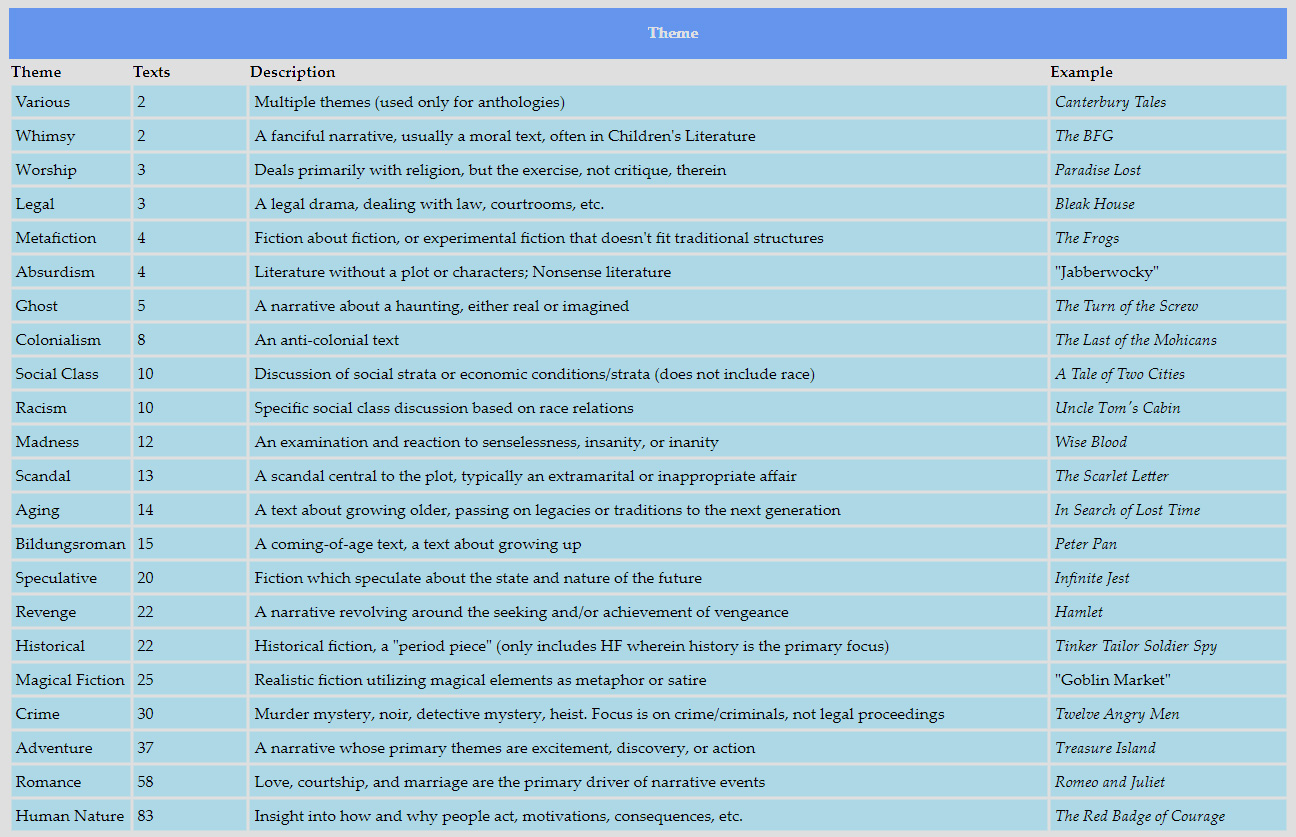Screen dimensions: 1296x837
Task: Click A Tale of Two Cities example
Action: pos(1120,374)
